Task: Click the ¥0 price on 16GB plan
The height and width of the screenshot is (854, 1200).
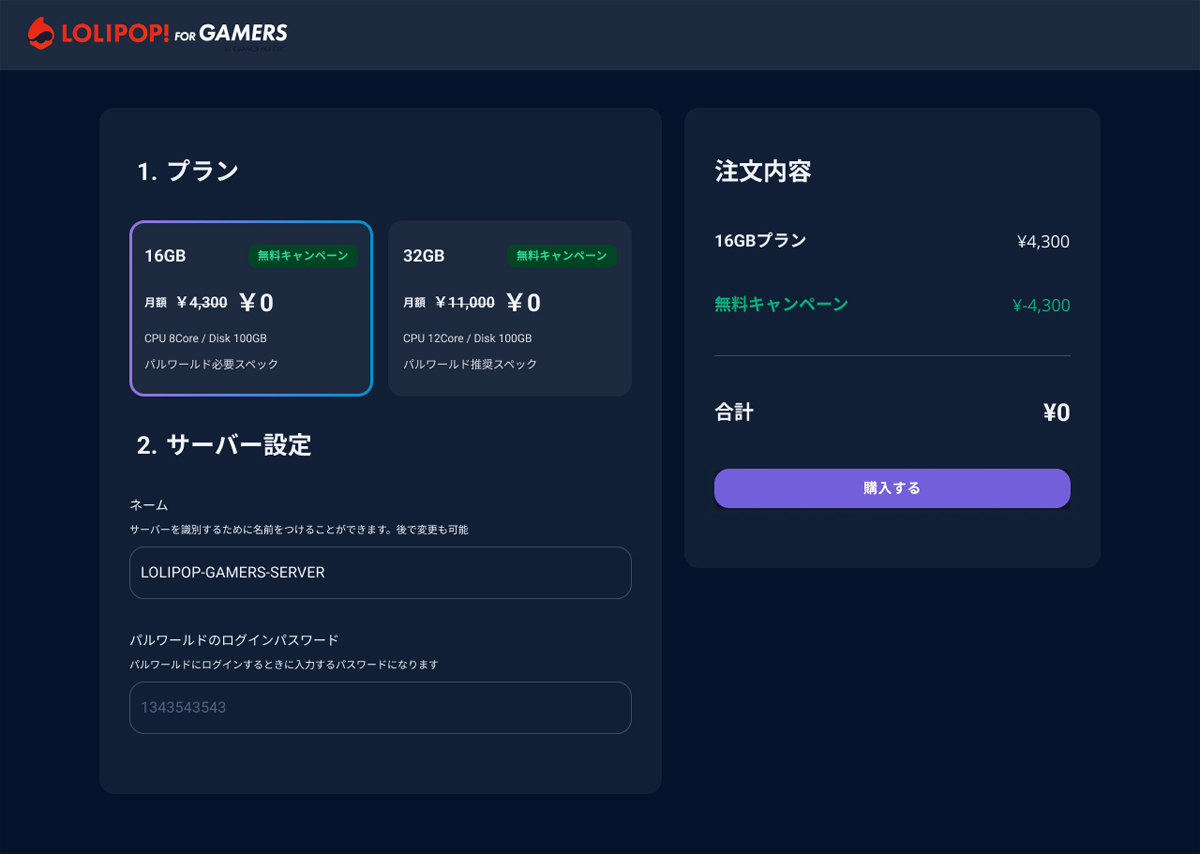Action: (256, 302)
